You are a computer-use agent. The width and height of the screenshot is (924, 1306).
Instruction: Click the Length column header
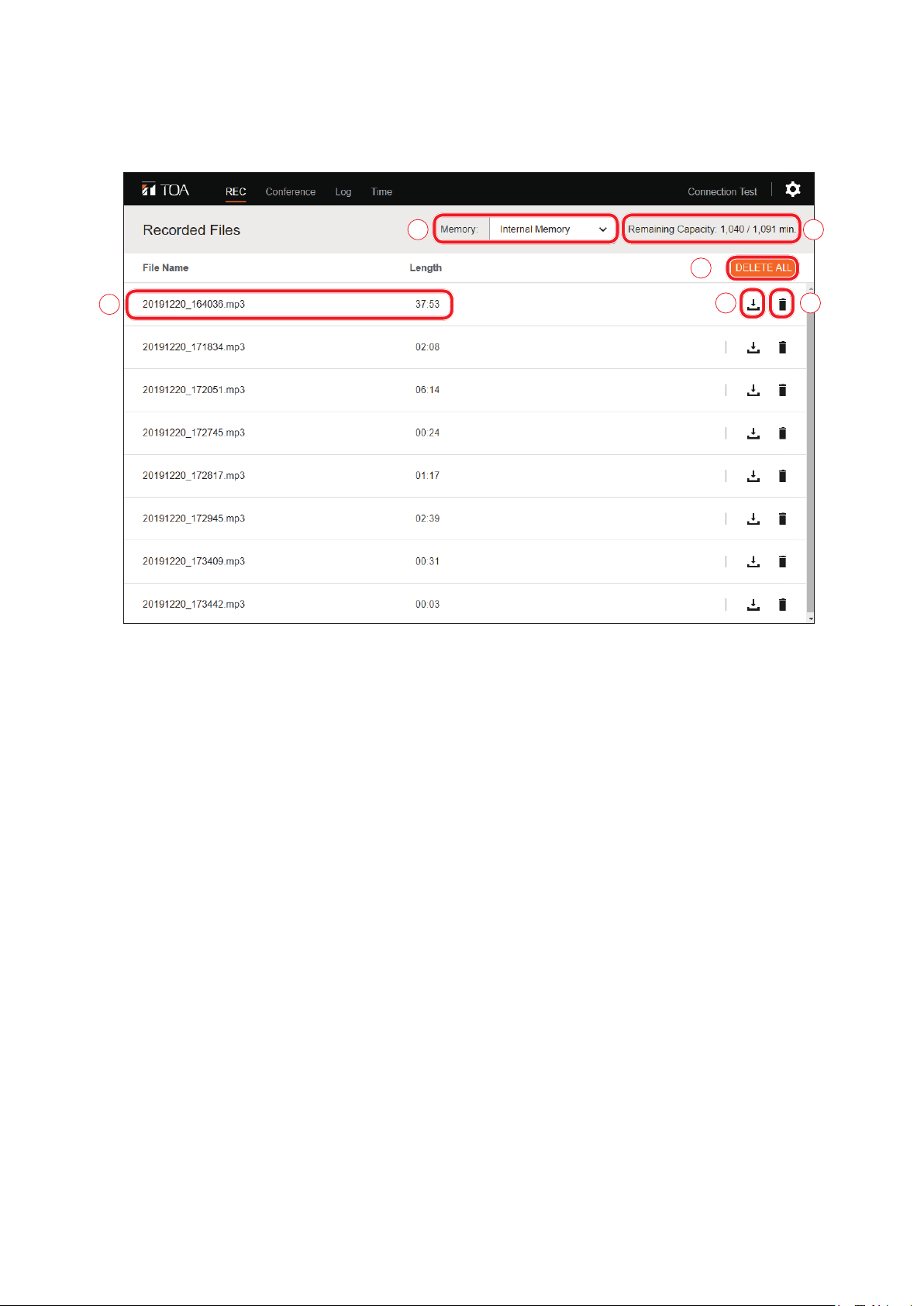[426, 268]
